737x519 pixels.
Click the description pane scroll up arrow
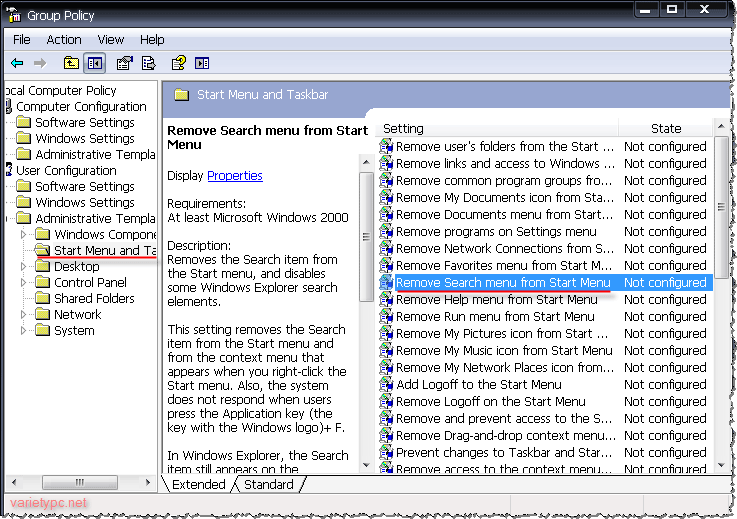pos(366,163)
